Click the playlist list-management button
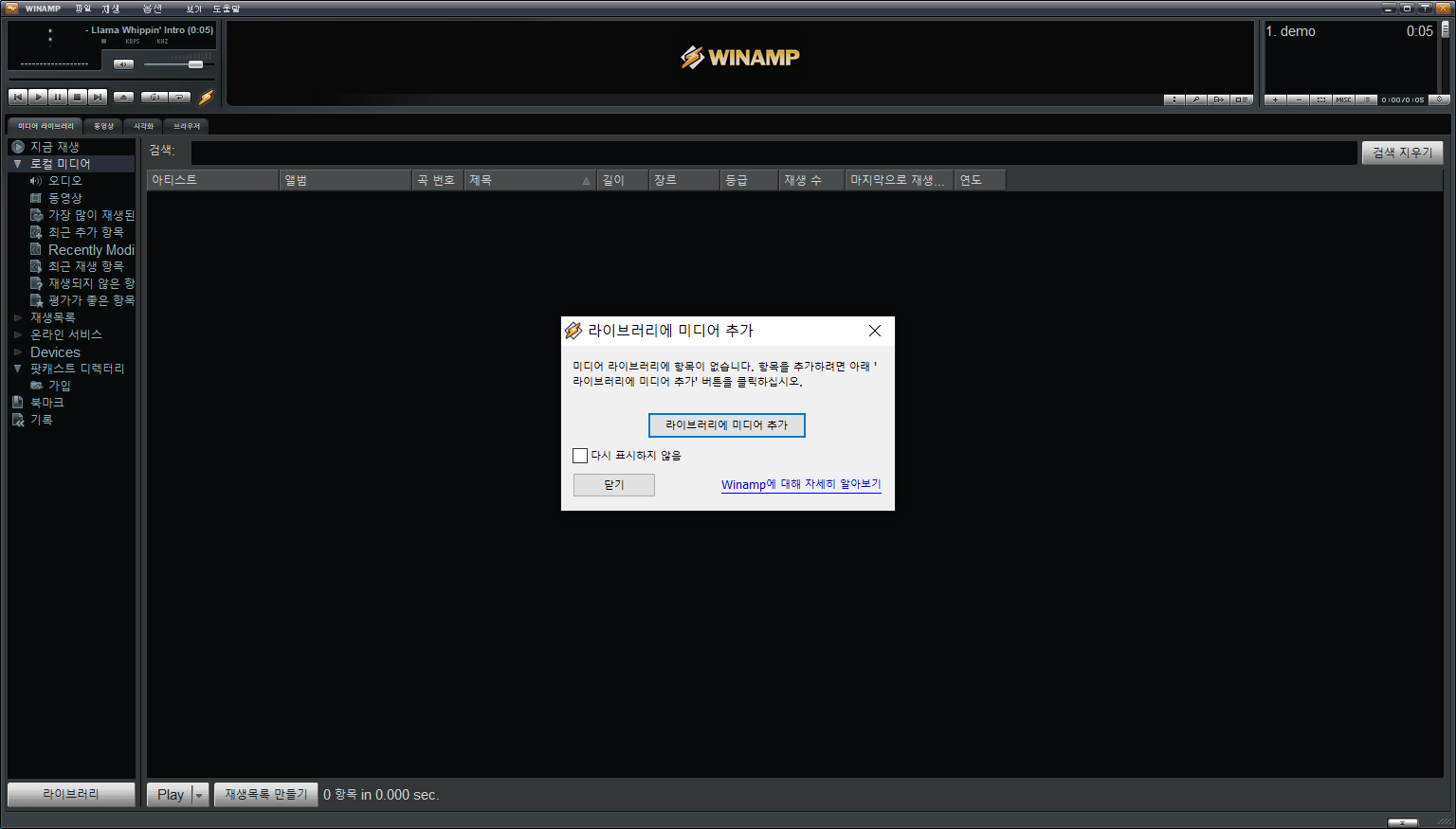 pos(1366,99)
